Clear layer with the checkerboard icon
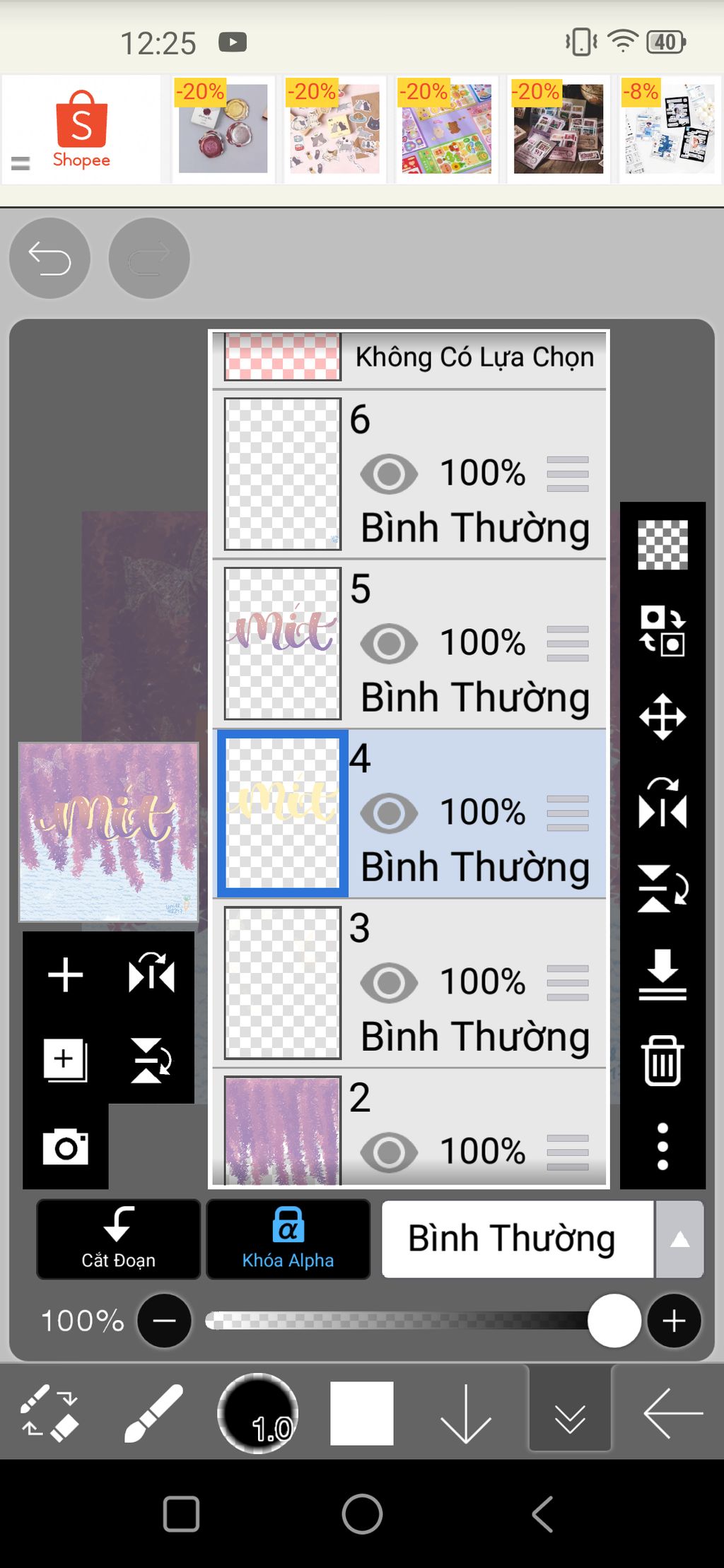The width and height of the screenshot is (724, 1568). (662, 545)
